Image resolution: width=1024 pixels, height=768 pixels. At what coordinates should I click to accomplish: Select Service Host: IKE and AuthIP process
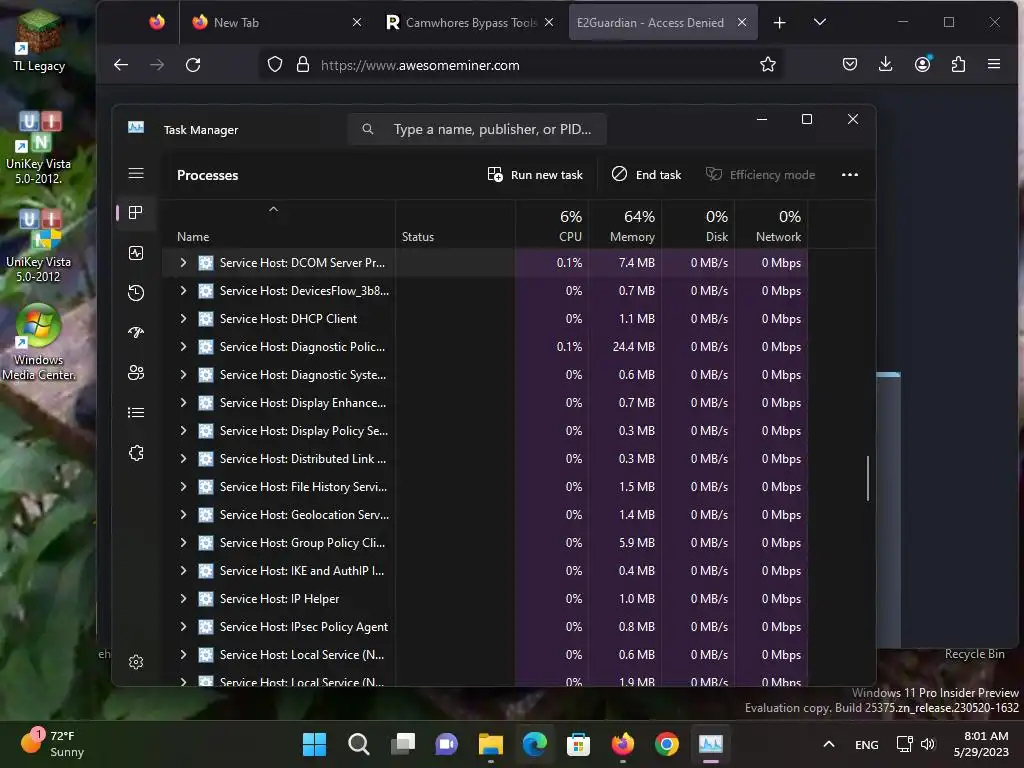click(x=485, y=571)
